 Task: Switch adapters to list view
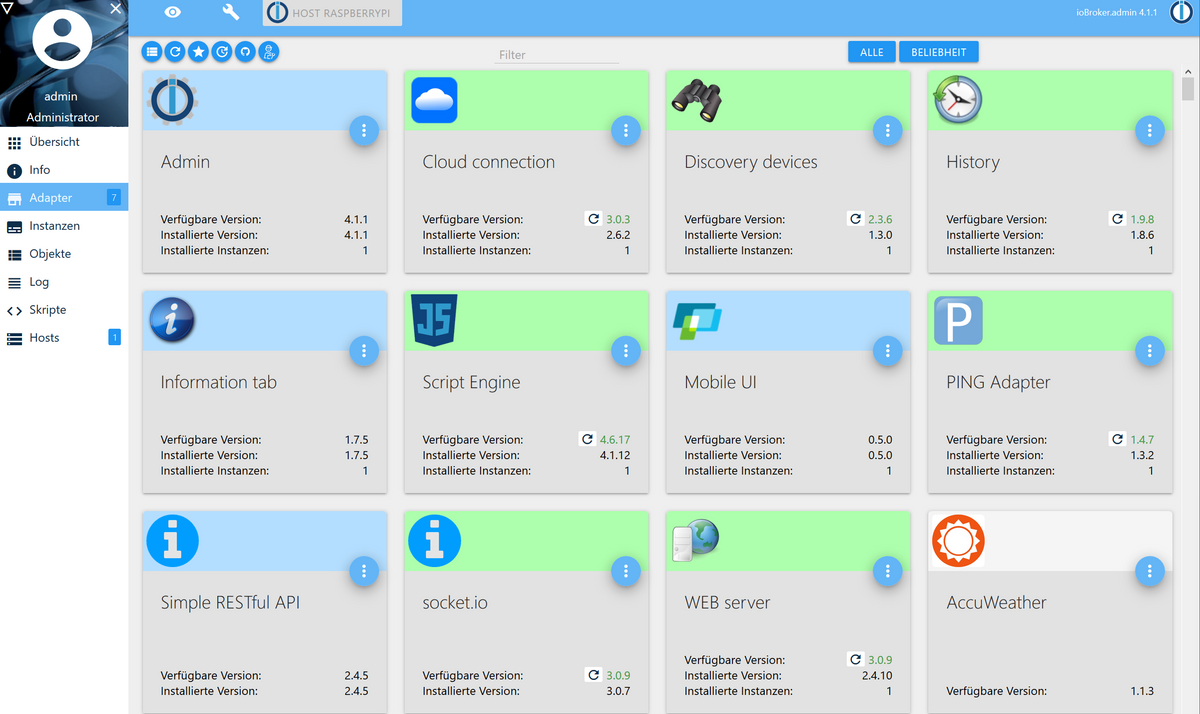pos(152,52)
